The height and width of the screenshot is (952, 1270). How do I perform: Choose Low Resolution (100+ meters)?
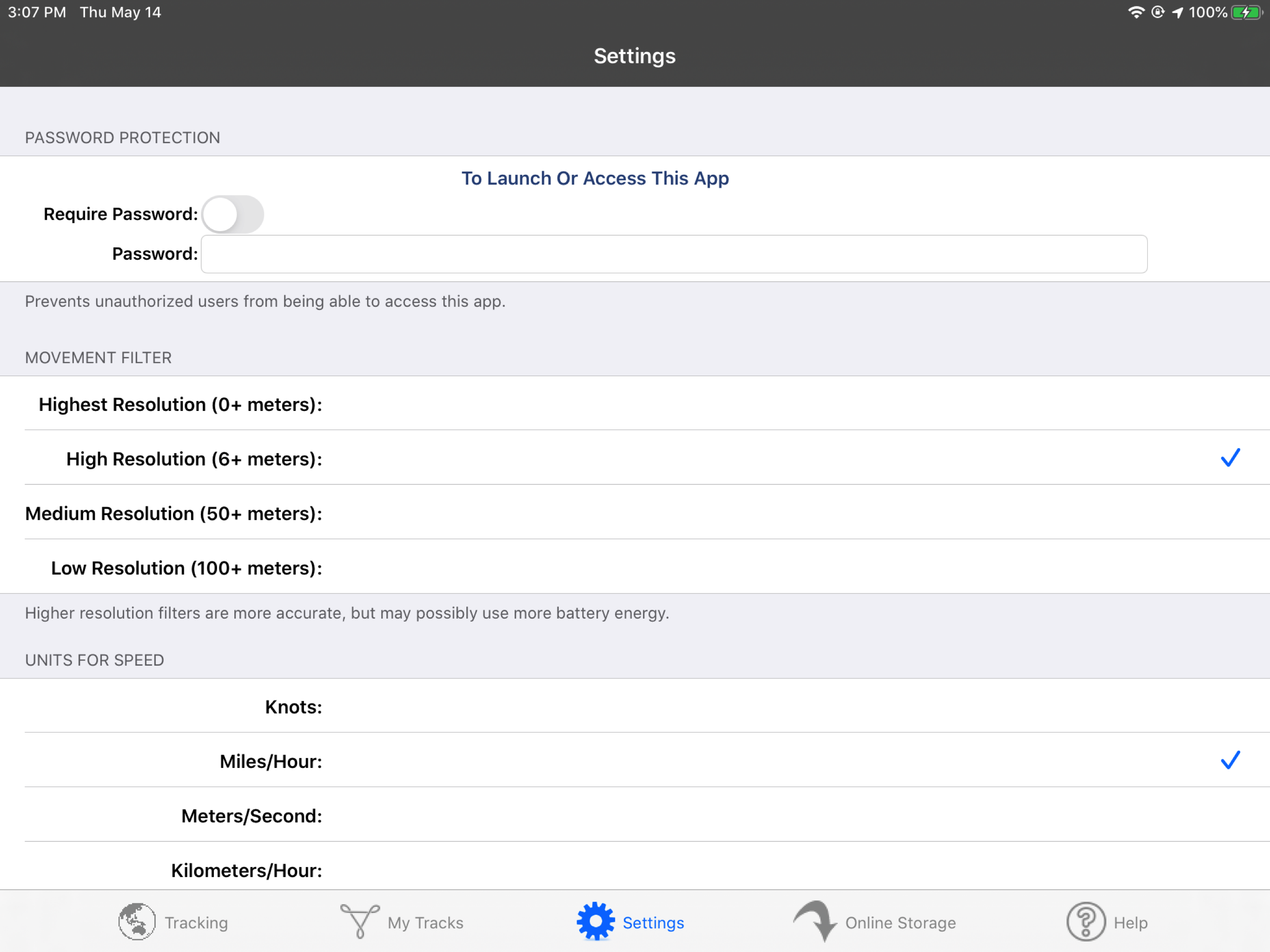(186, 568)
